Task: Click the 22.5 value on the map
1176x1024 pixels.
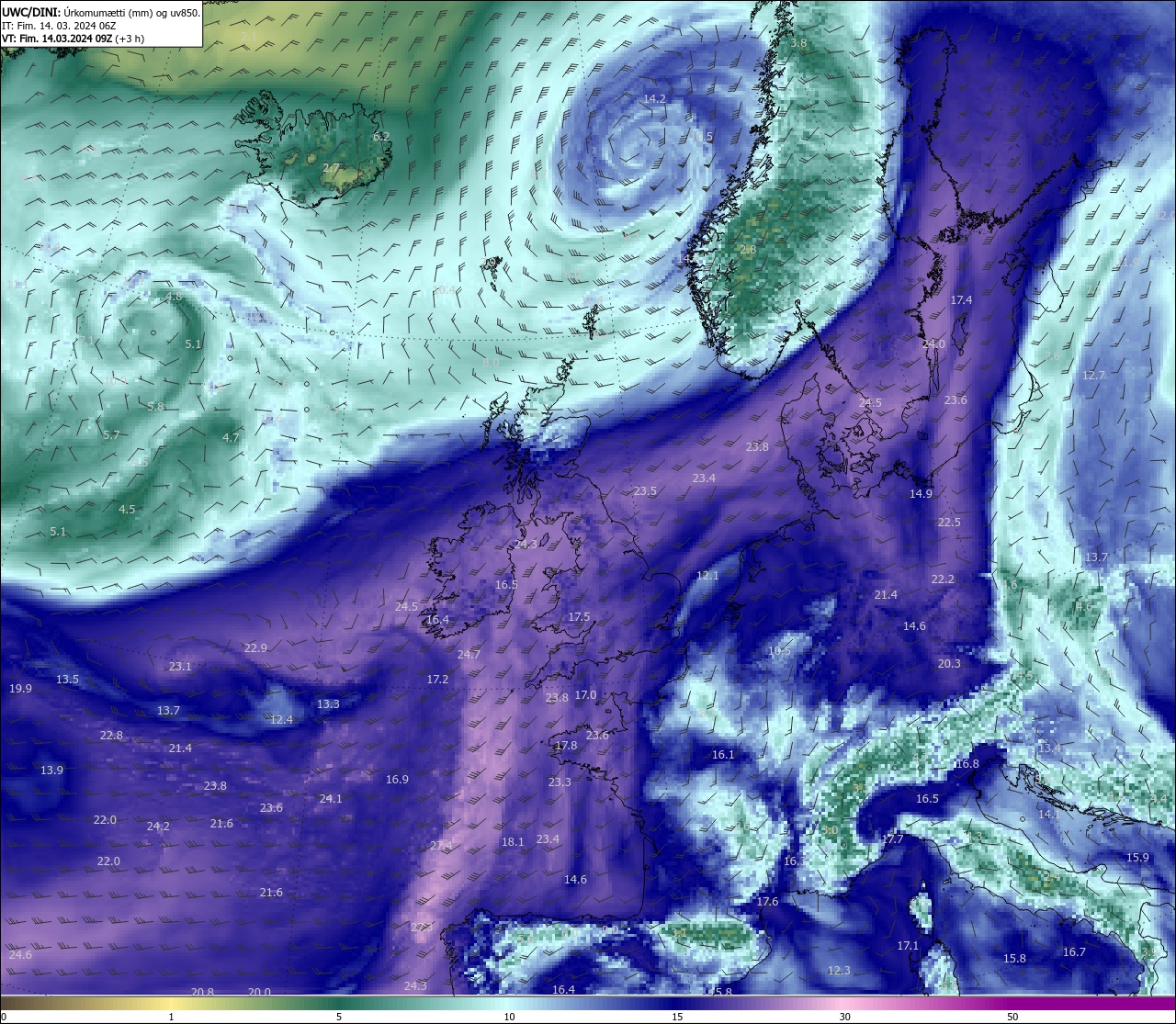Action: tap(949, 523)
